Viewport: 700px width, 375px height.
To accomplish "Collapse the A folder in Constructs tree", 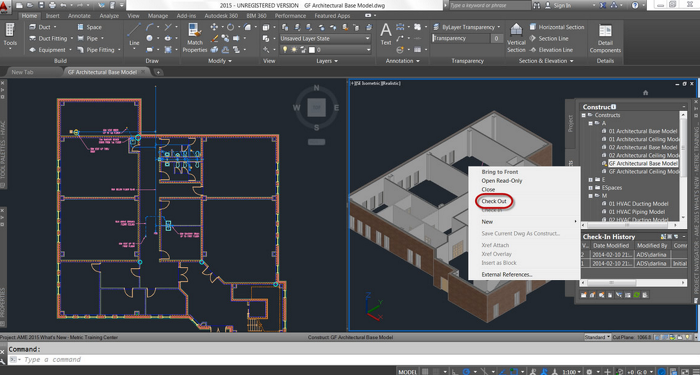I will (x=591, y=123).
